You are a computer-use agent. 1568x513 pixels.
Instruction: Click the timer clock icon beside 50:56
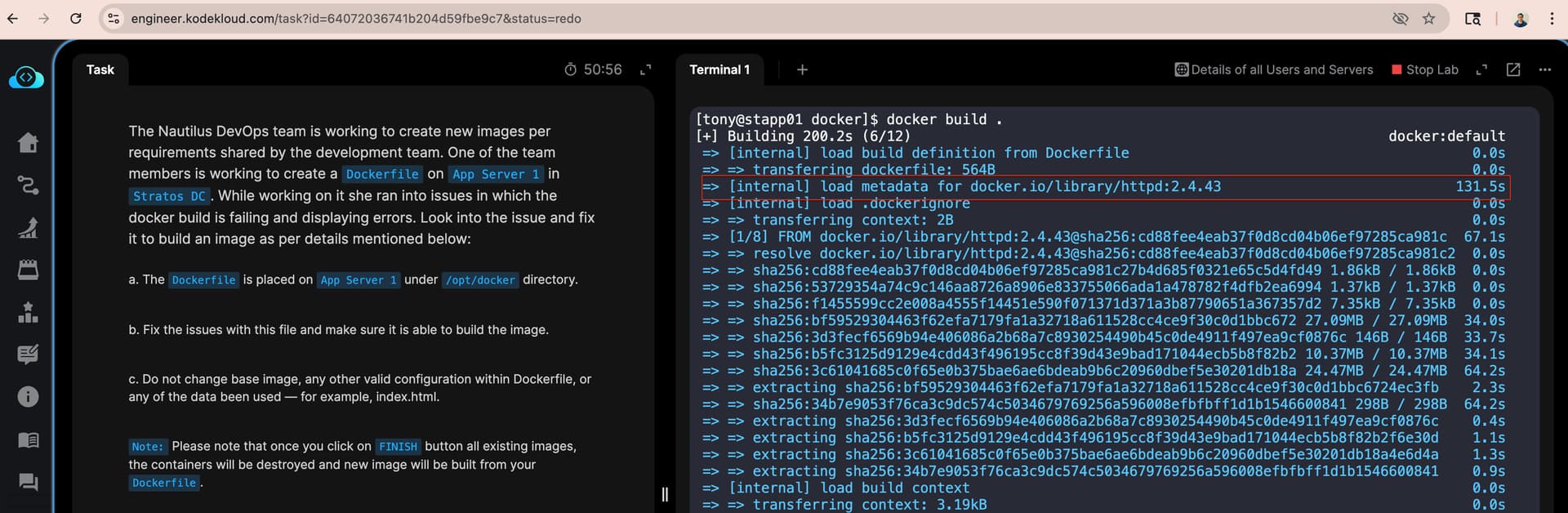click(x=571, y=69)
